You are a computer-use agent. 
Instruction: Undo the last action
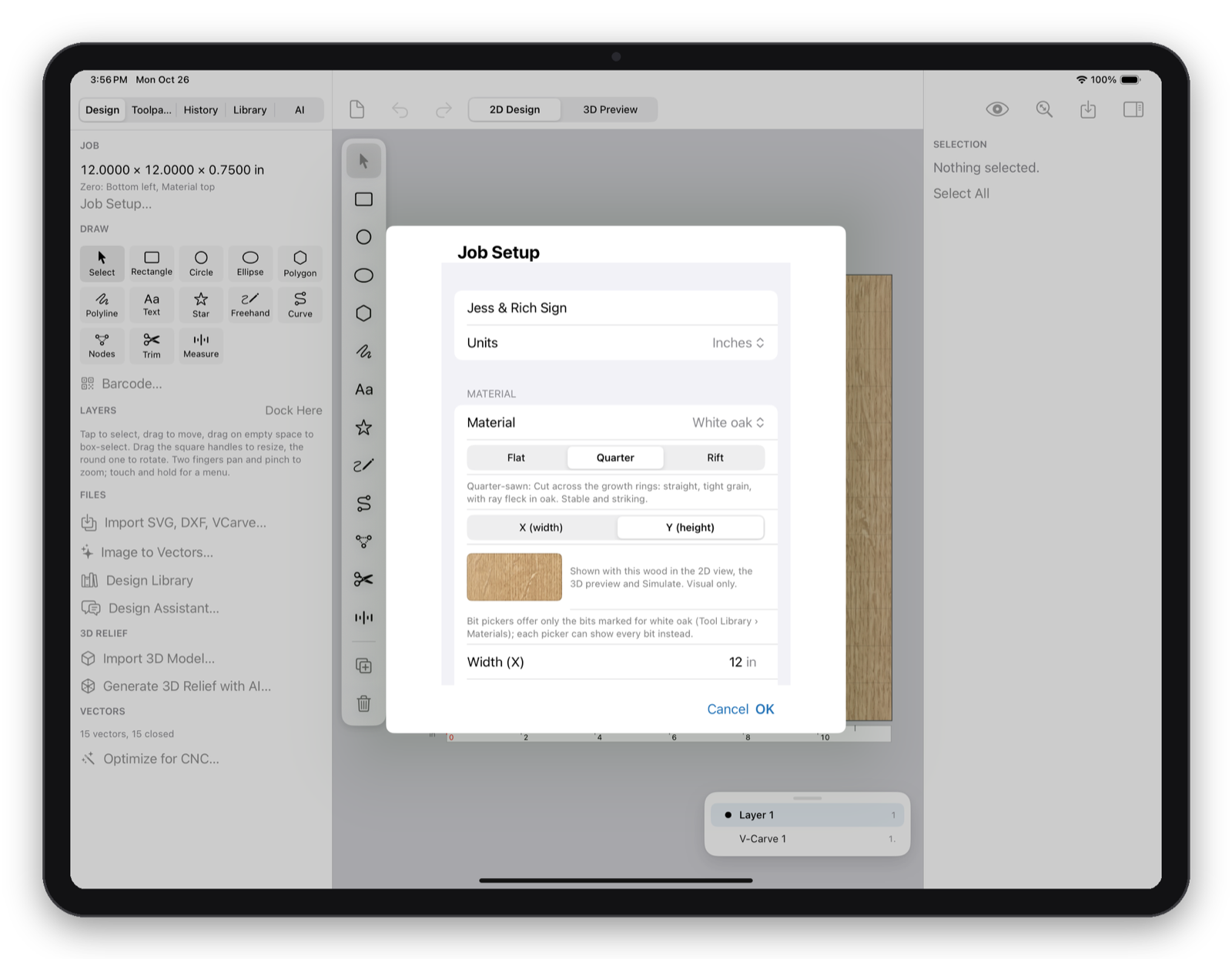tap(400, 109)
